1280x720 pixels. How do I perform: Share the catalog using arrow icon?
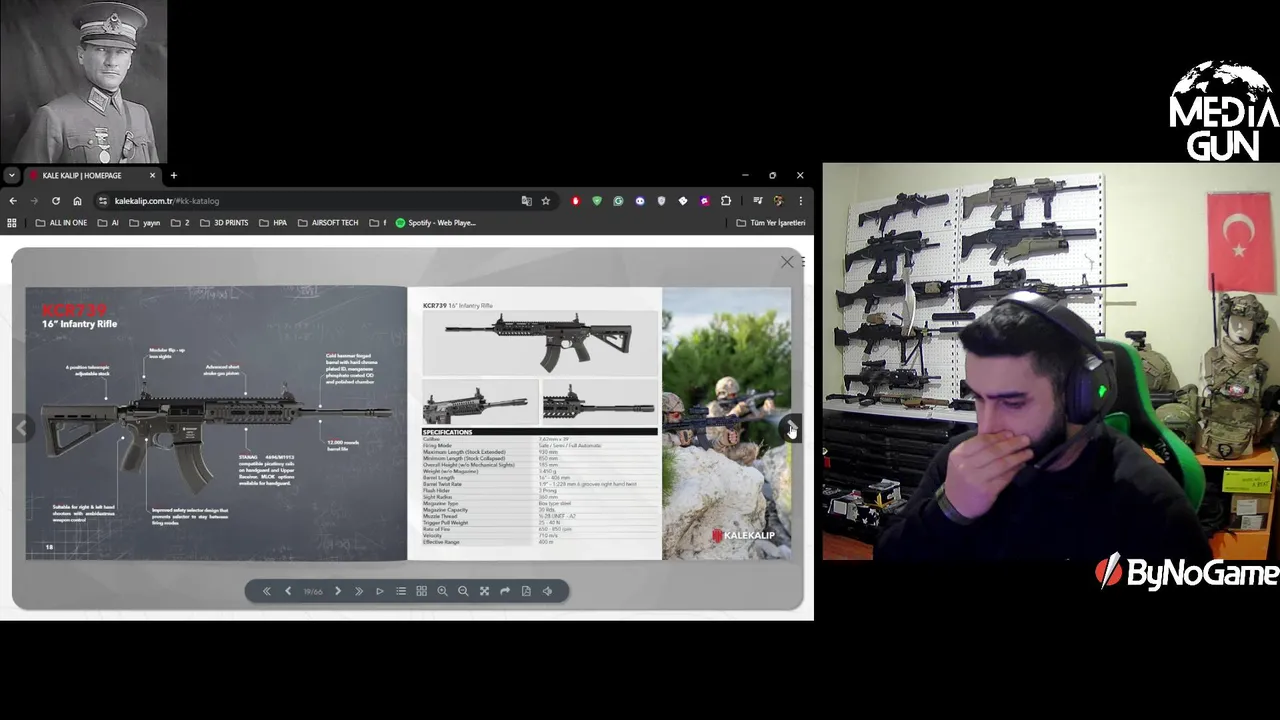[x=505, y=591]
